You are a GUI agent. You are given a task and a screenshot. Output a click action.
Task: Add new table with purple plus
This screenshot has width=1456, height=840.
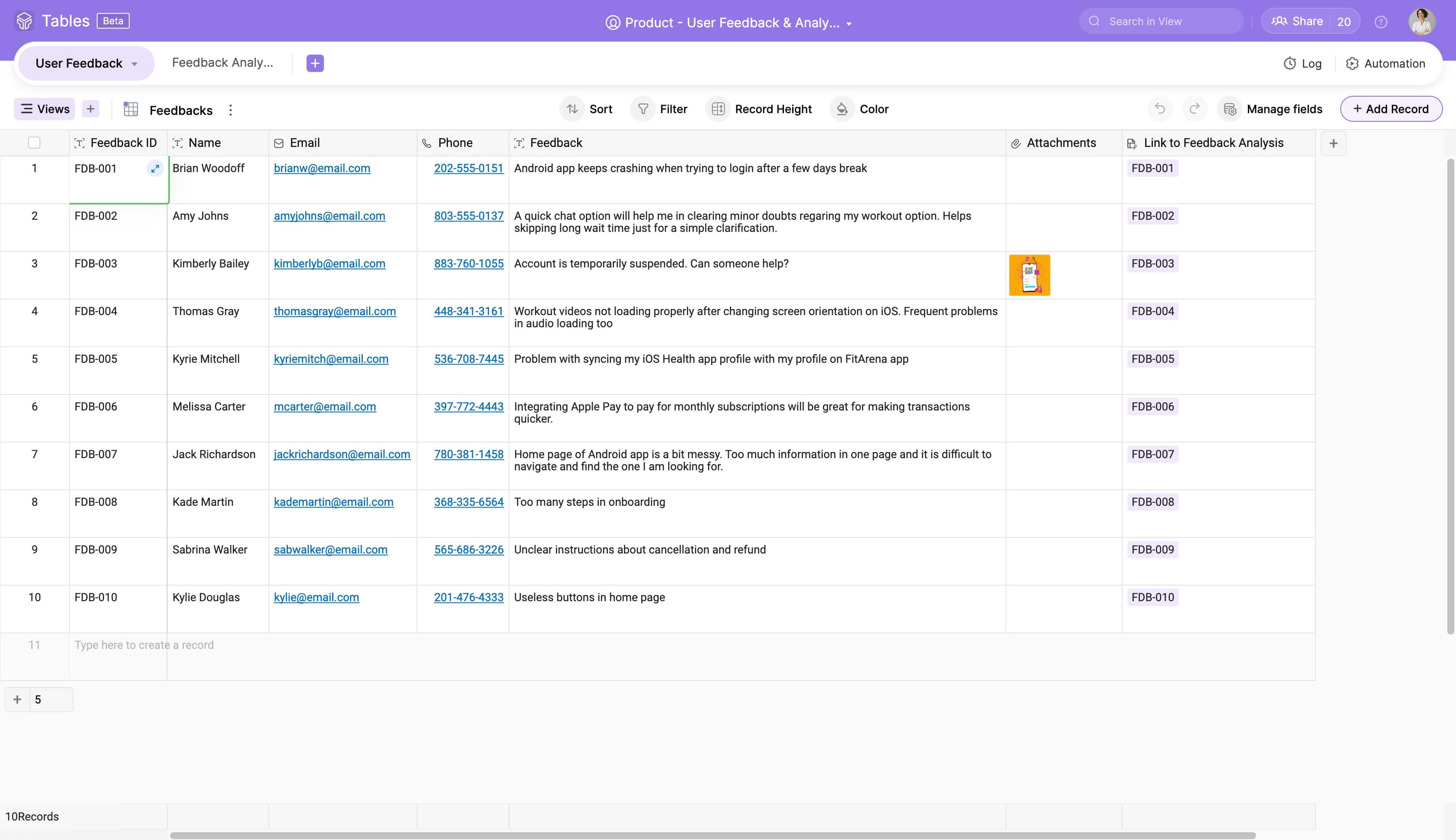[315, 63]
